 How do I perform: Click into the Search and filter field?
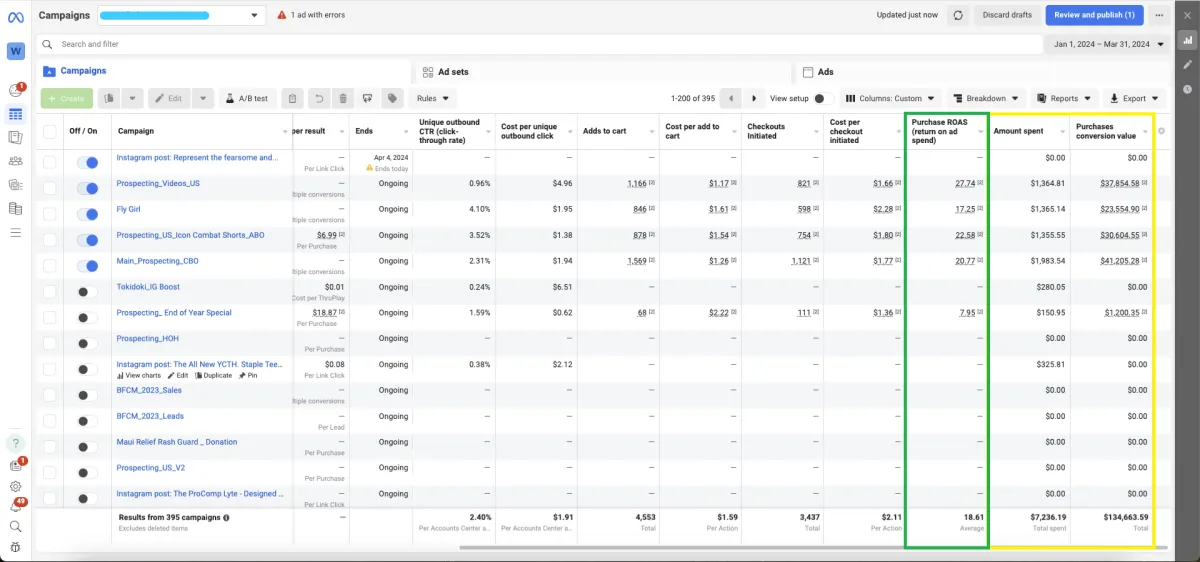click(x=540, y=44)
